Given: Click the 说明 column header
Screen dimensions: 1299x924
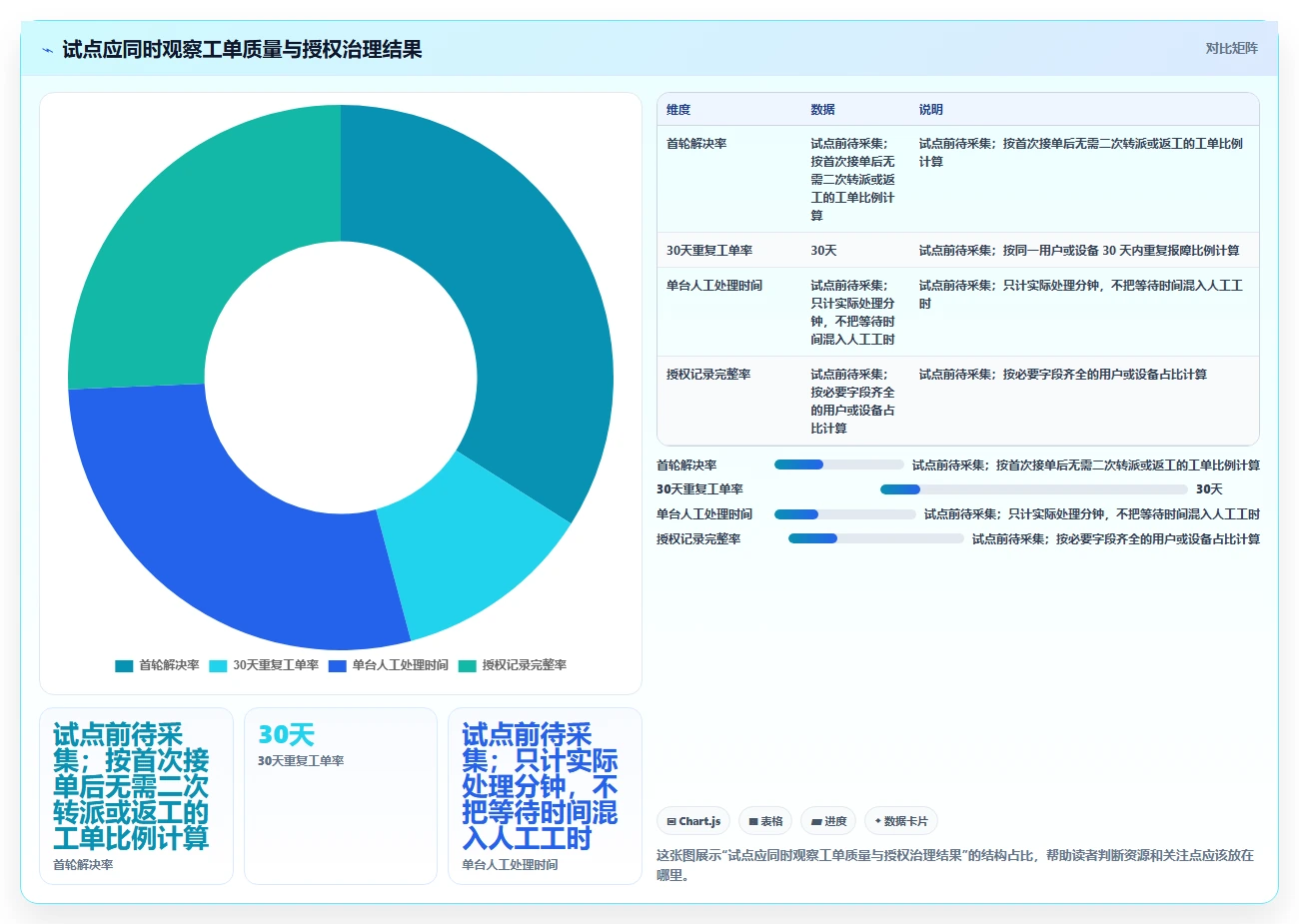Looking at the screenshot, I should pyautogui.click(x=931, y=110).
